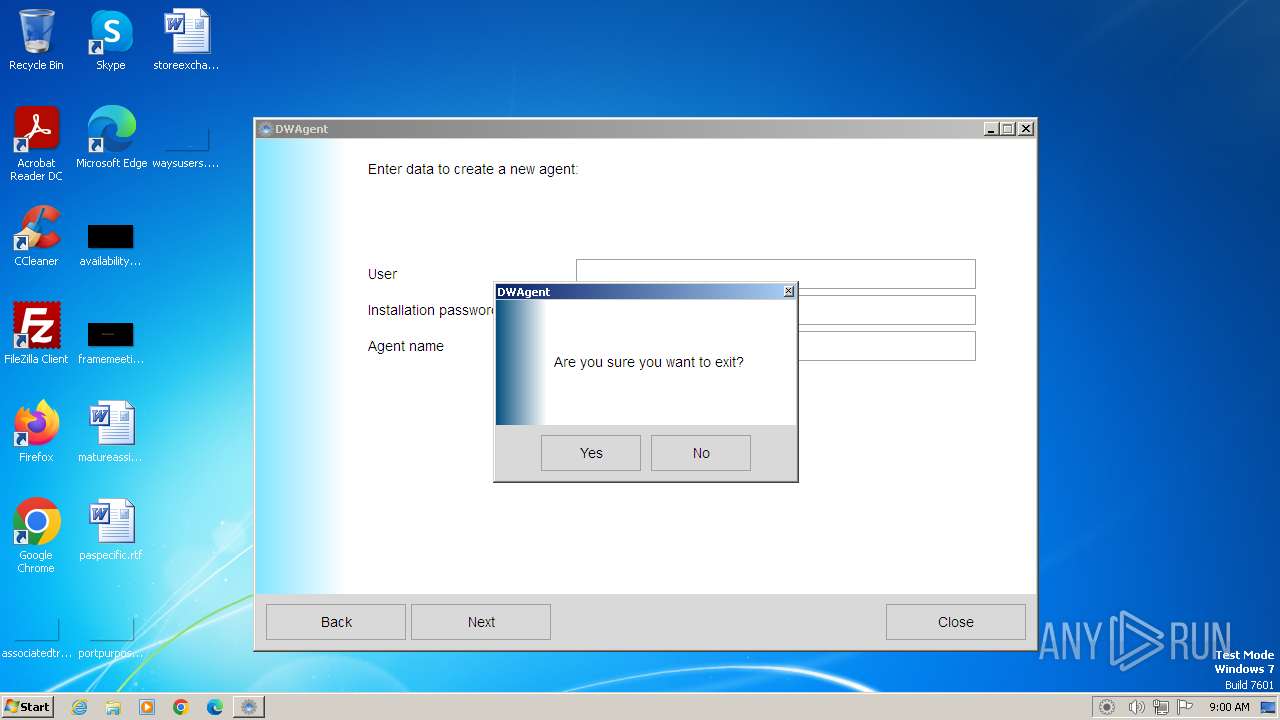Click the 9:00 AM system clock

pos(1229,707)
